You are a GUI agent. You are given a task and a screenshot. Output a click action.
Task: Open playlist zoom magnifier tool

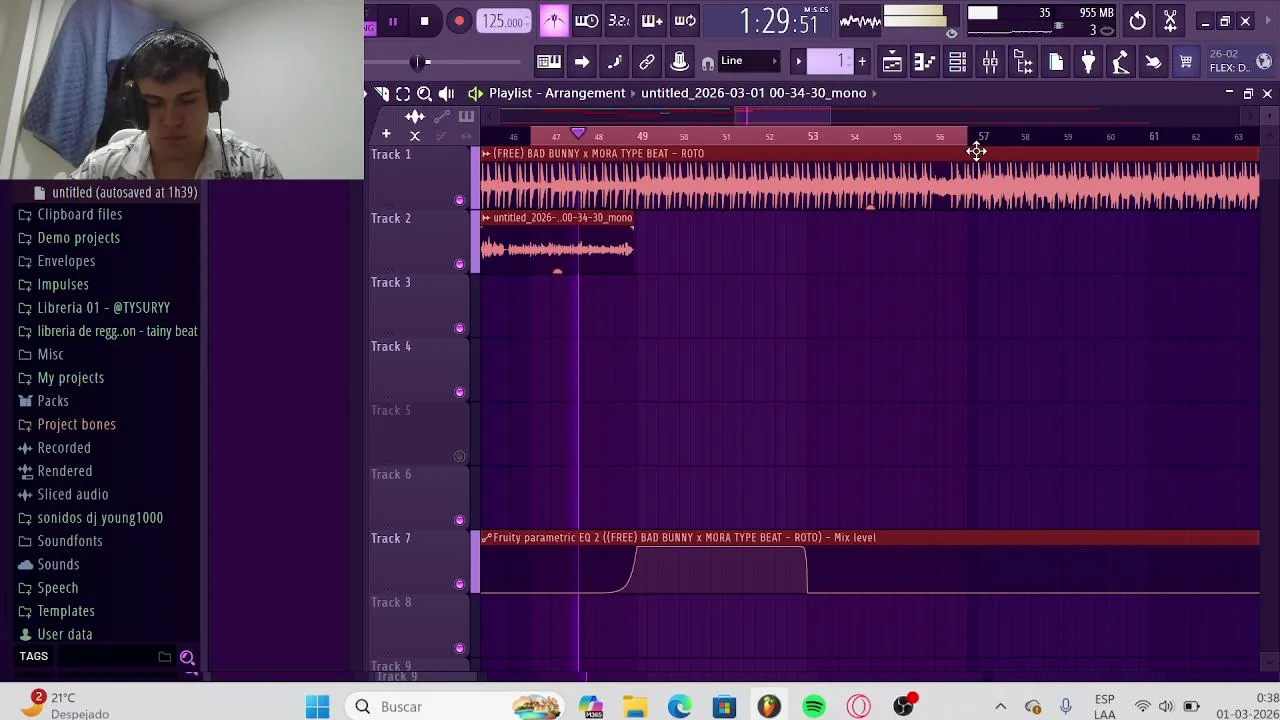click(x=425, y=93)
